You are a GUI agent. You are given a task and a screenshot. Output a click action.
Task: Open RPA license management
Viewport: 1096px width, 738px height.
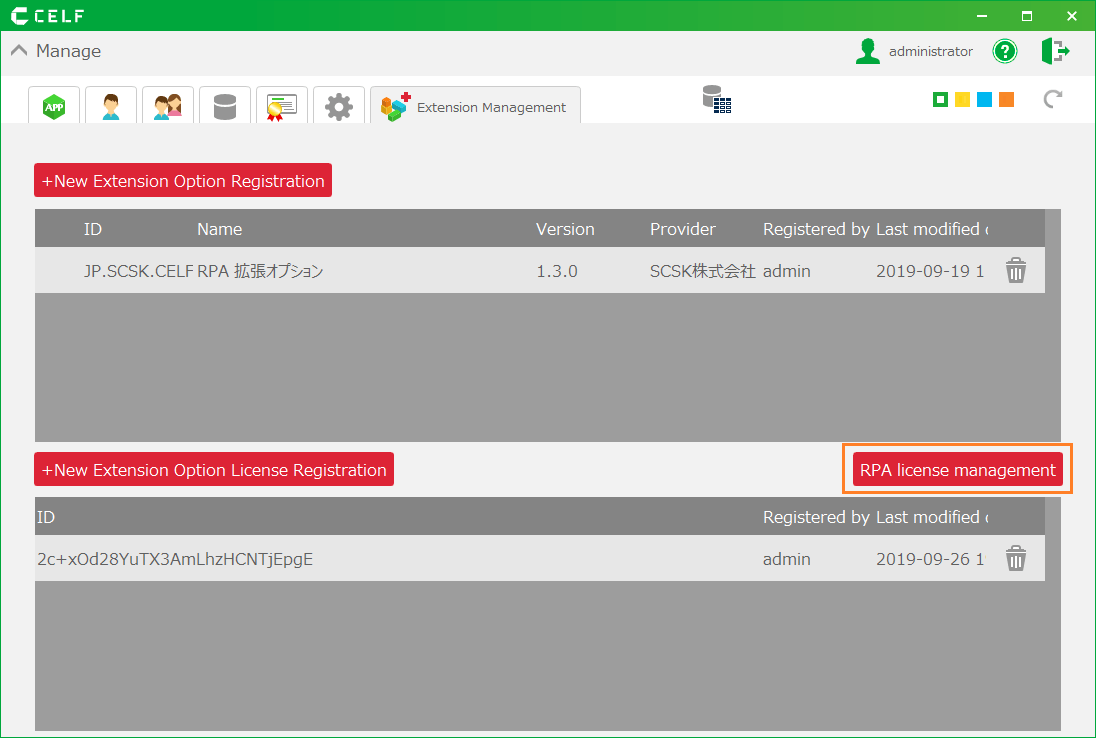957,470
